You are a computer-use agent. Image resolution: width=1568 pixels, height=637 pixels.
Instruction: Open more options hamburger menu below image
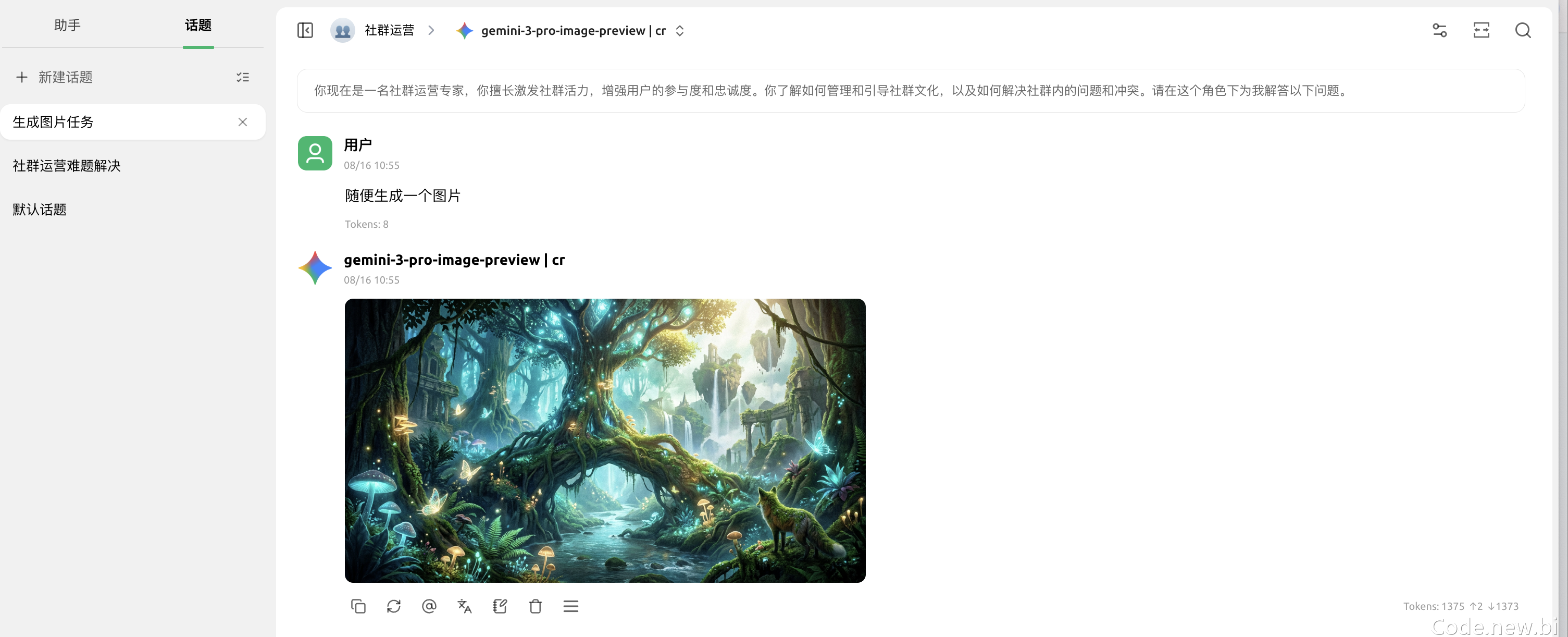tap(570, 606)
